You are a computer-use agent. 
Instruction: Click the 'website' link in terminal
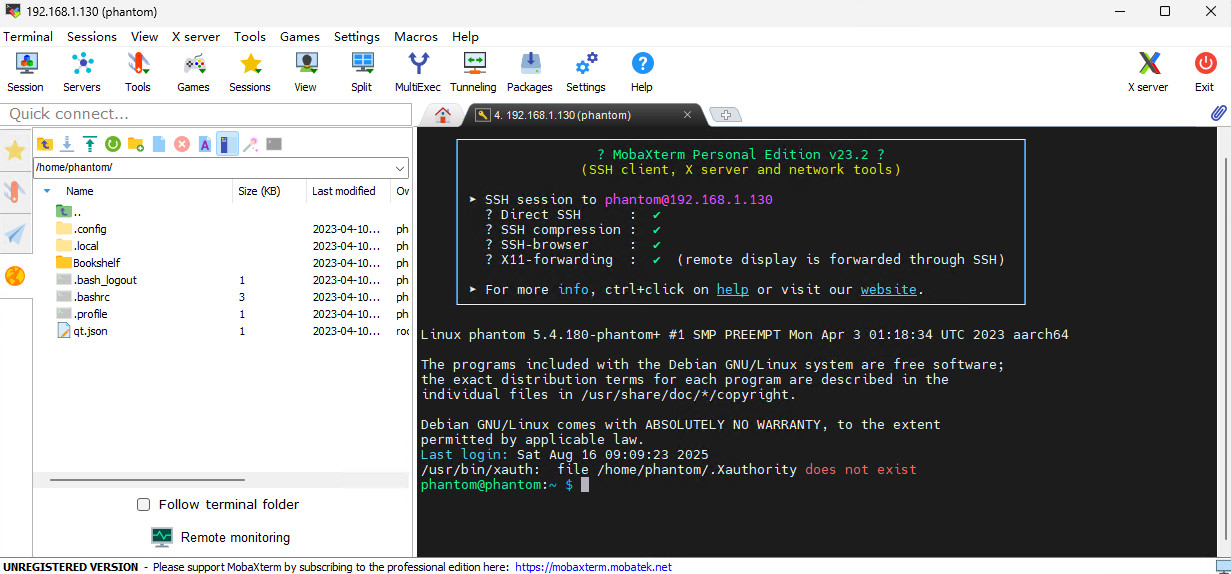[889, 289]
